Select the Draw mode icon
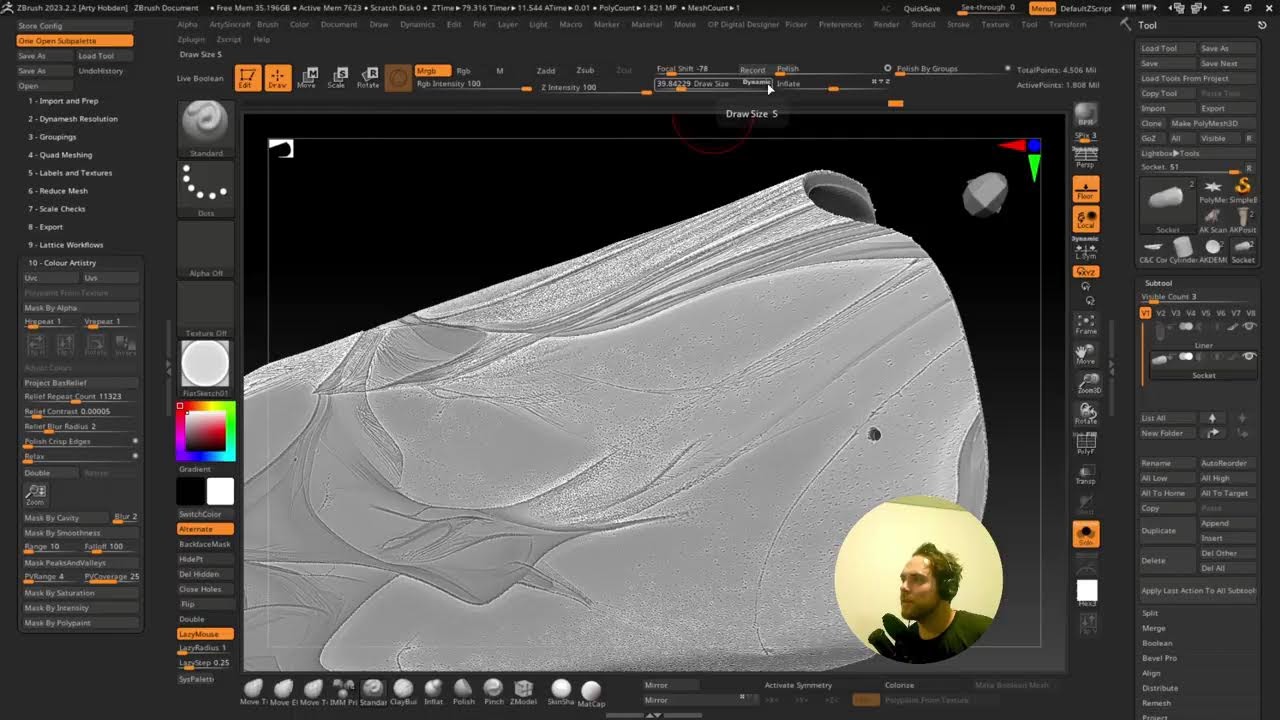This screenshot has height=720, width=1280. [x=278, y=78]
